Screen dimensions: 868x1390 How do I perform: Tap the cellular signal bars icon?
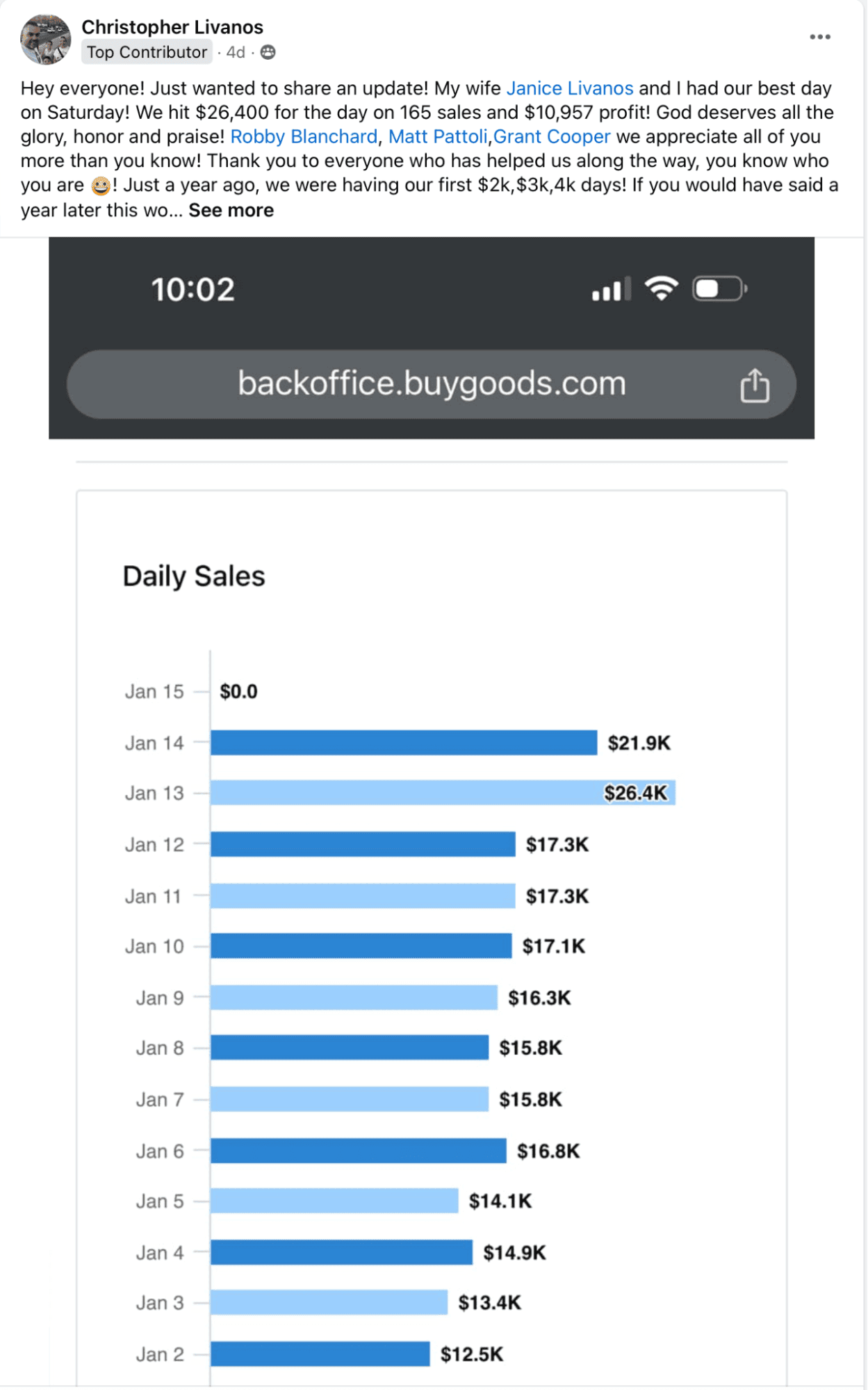click(611, 289)
